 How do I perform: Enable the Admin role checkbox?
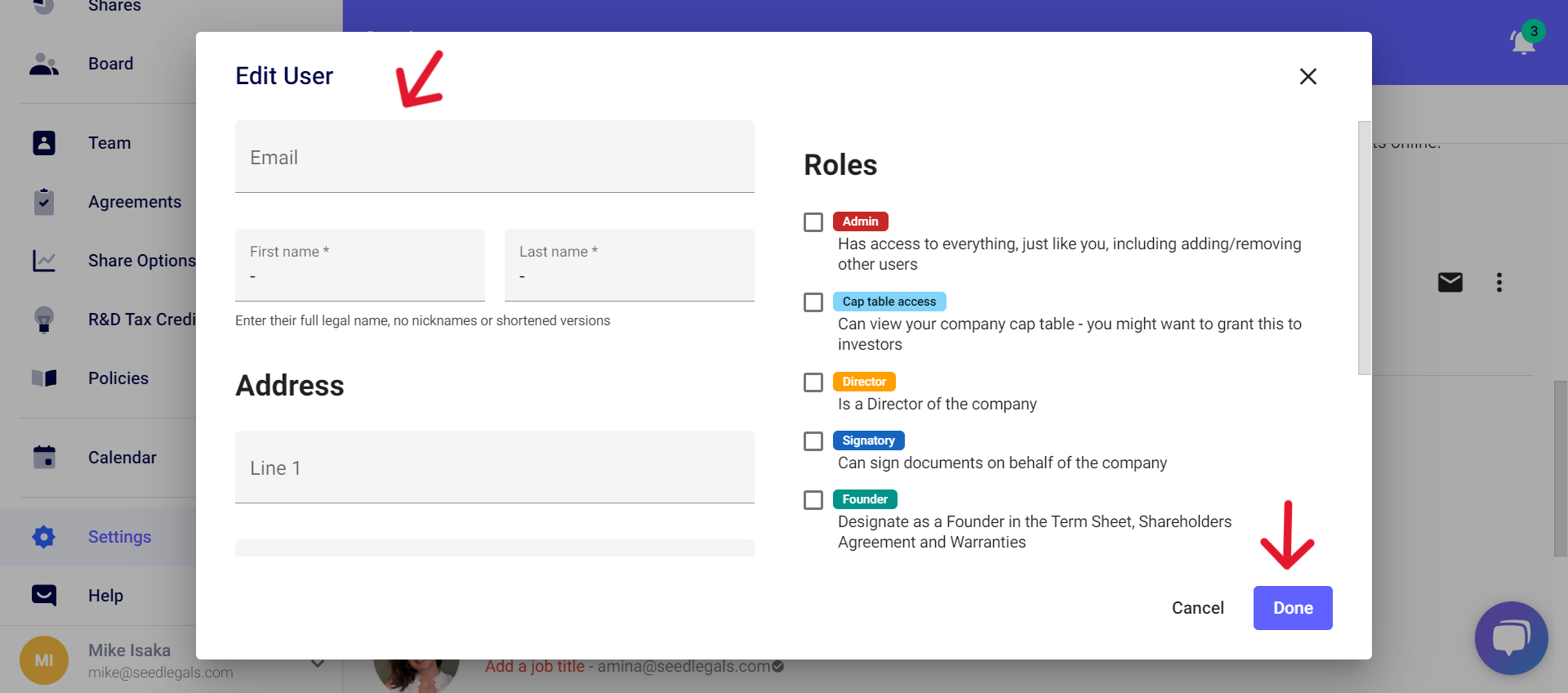813,222
